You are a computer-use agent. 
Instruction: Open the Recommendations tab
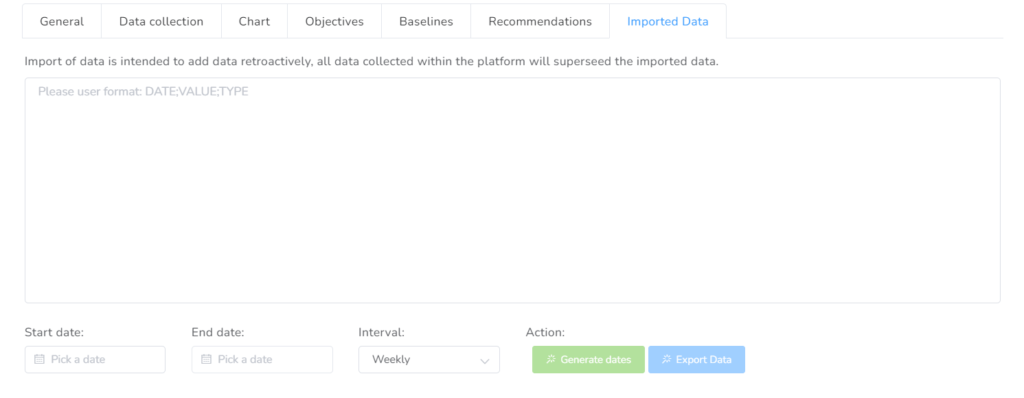pos(540,22)
